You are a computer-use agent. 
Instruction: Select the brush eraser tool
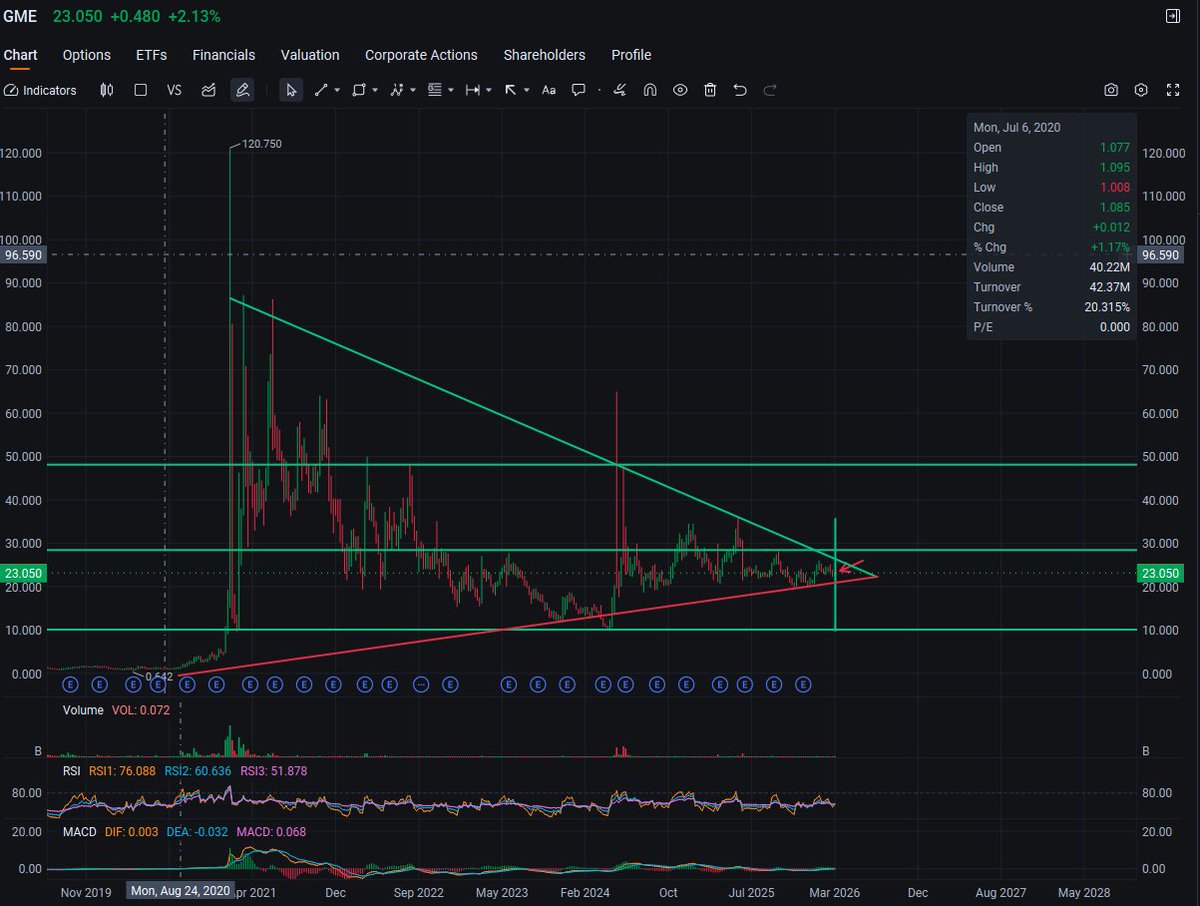[x=620, y=90]
